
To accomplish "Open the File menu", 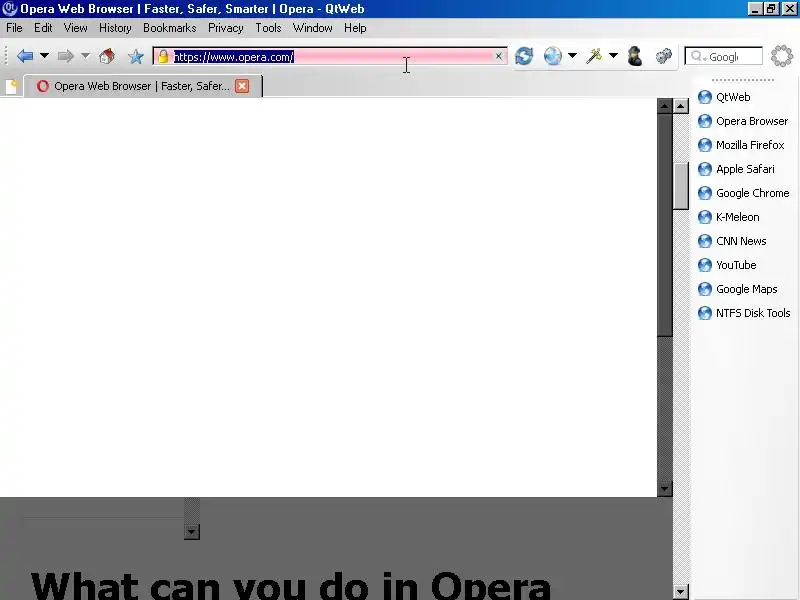I will click(x=14, y=28).
